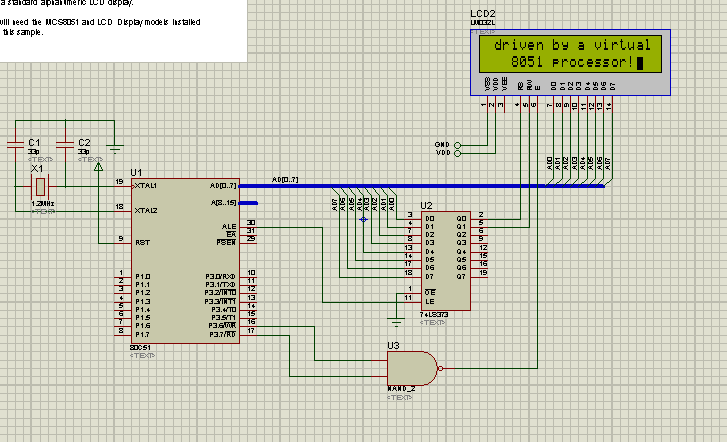Select the X1 crystal symbol

click(x=40, y=186)
